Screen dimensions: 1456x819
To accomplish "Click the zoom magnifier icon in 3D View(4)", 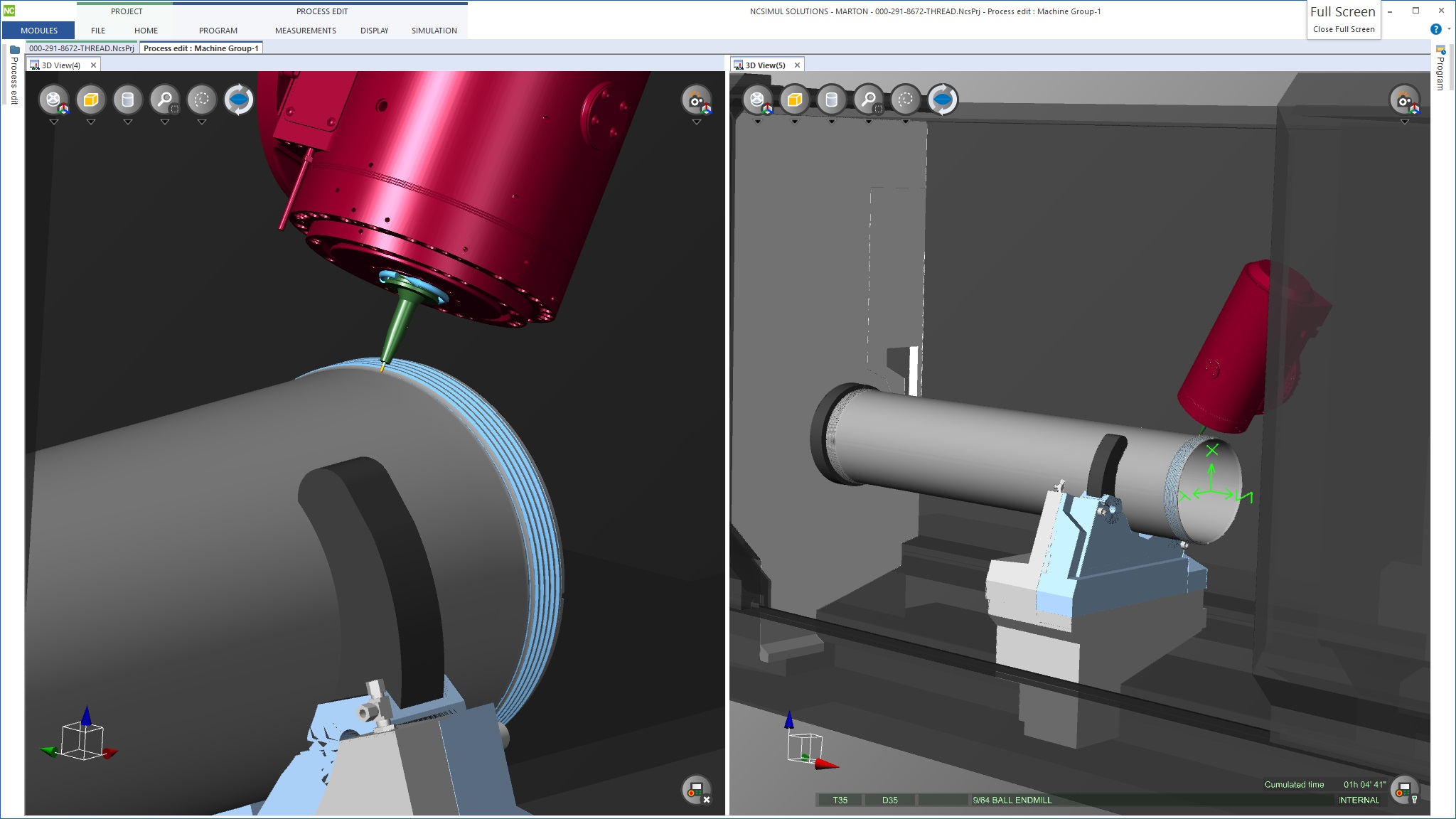I will 164,100.
